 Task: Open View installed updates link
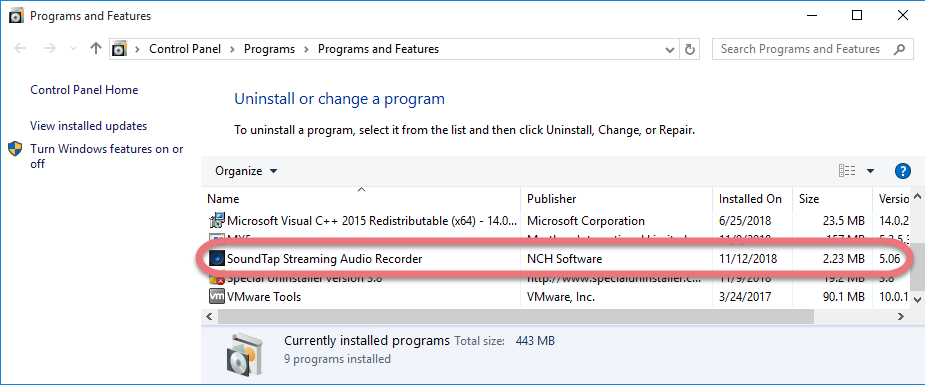click(x=88, y=126)
